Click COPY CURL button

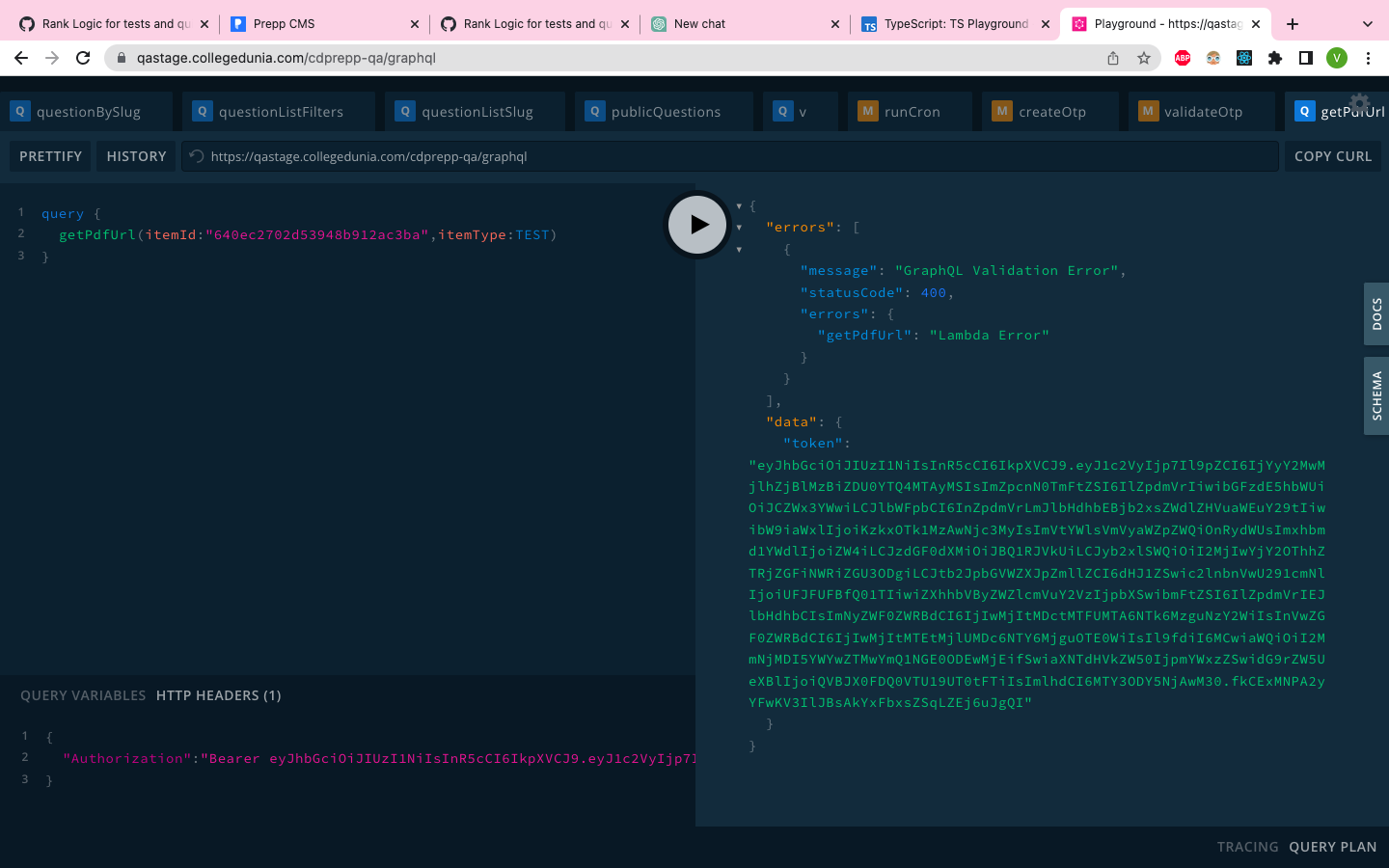(x=1332, y=156)
